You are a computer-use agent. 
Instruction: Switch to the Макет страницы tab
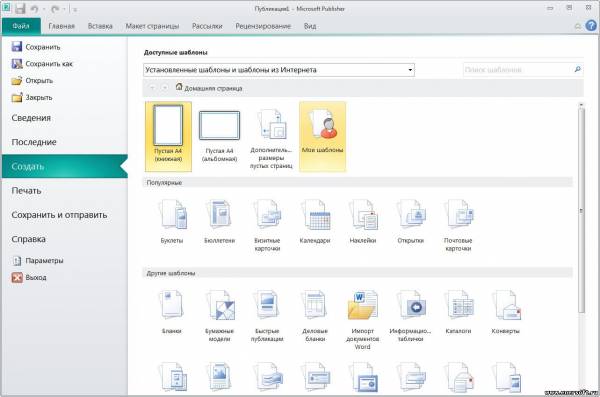click(152, 26)
